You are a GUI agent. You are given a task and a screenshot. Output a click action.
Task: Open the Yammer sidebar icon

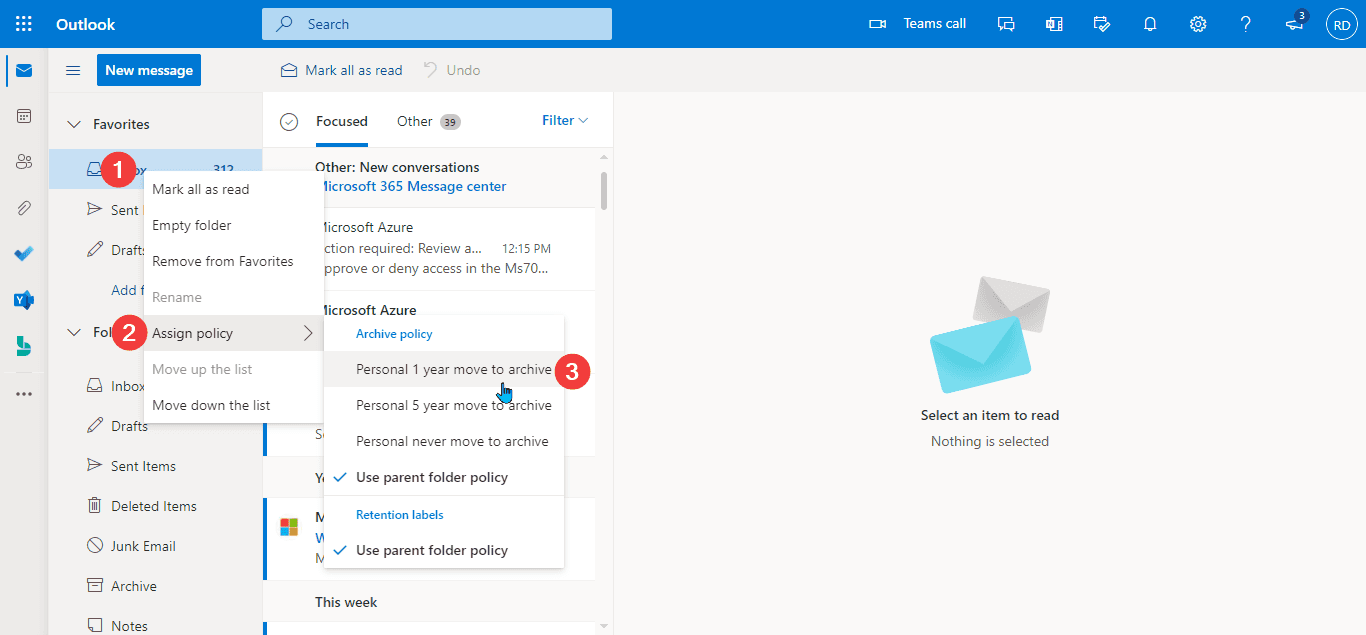tap(24, 300)
